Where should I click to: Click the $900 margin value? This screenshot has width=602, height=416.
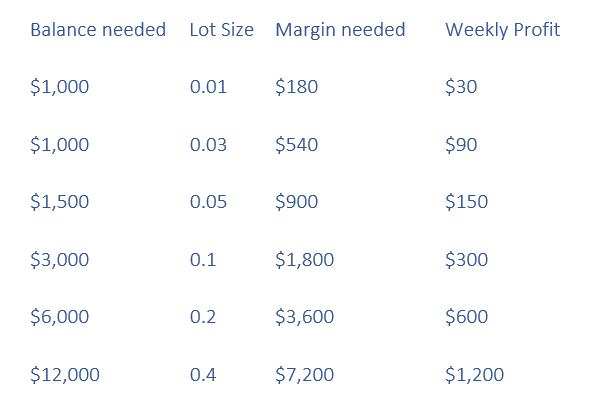tap(297, 202)
